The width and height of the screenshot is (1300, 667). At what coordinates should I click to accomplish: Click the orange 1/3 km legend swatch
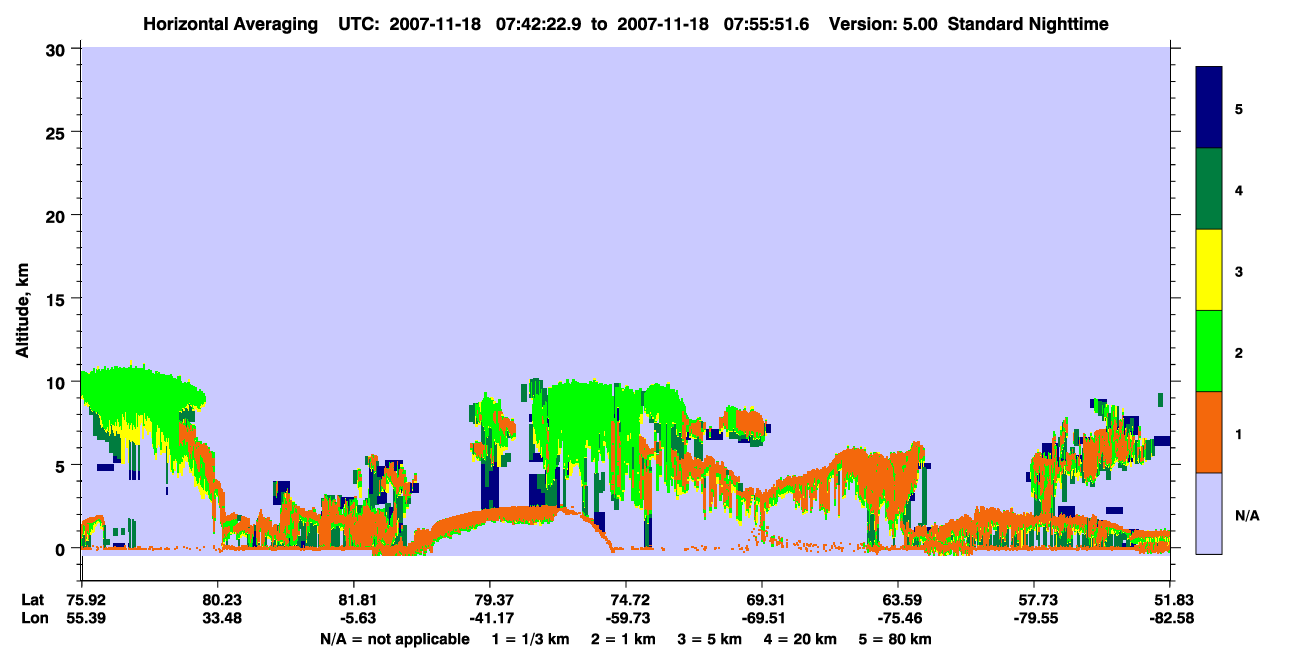(1209, 431)
